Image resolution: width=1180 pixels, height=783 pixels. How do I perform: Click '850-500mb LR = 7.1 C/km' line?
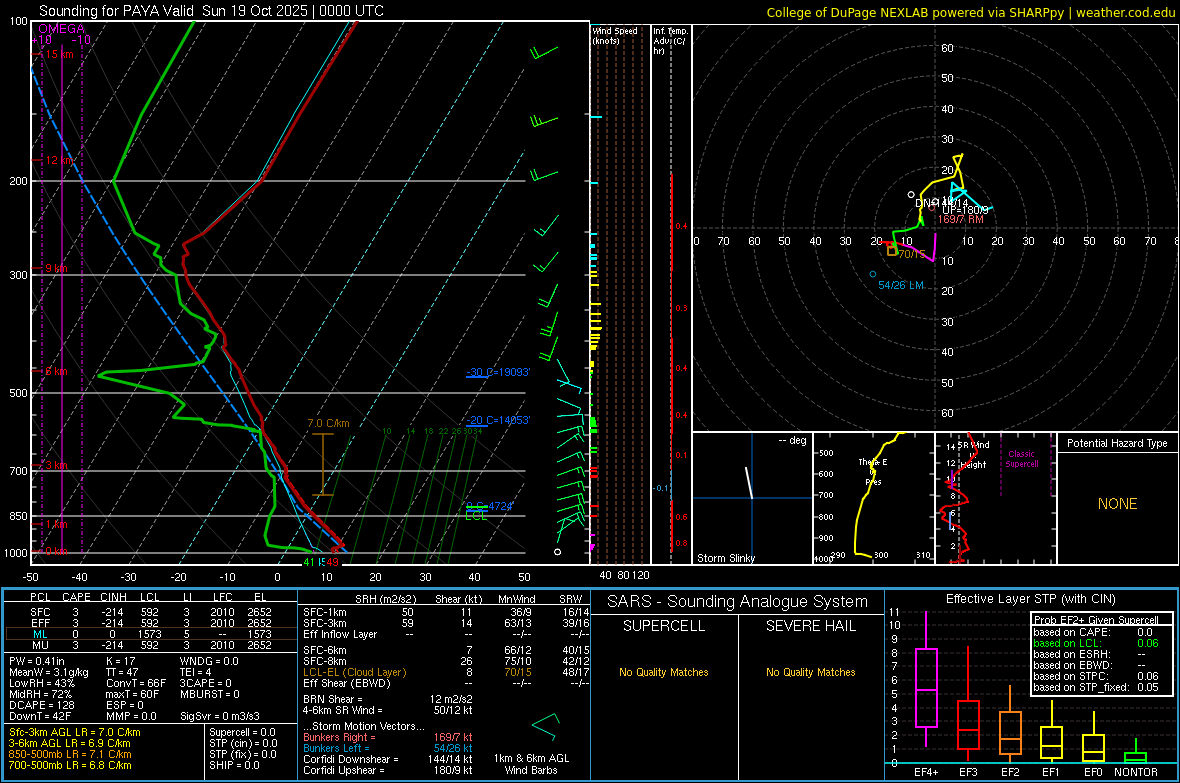click(x=70, y=754)
